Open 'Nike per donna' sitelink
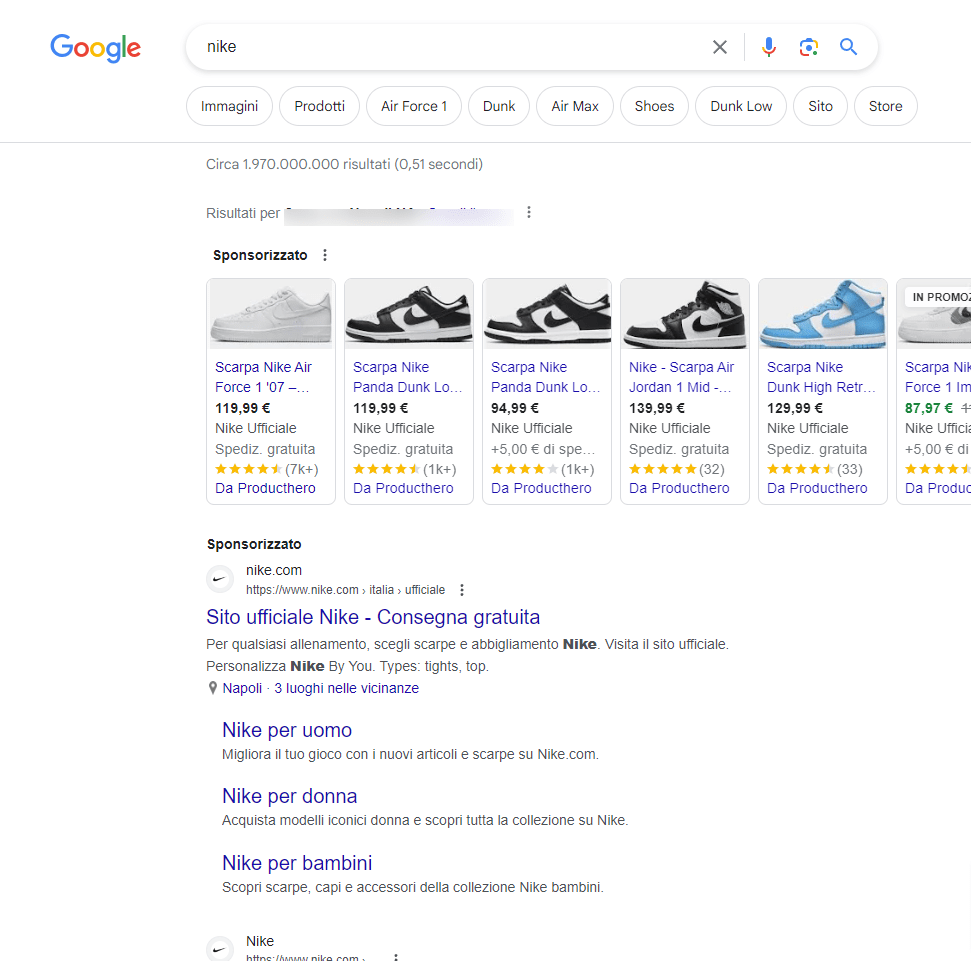971x970 pixels. (x=289, y=796)
